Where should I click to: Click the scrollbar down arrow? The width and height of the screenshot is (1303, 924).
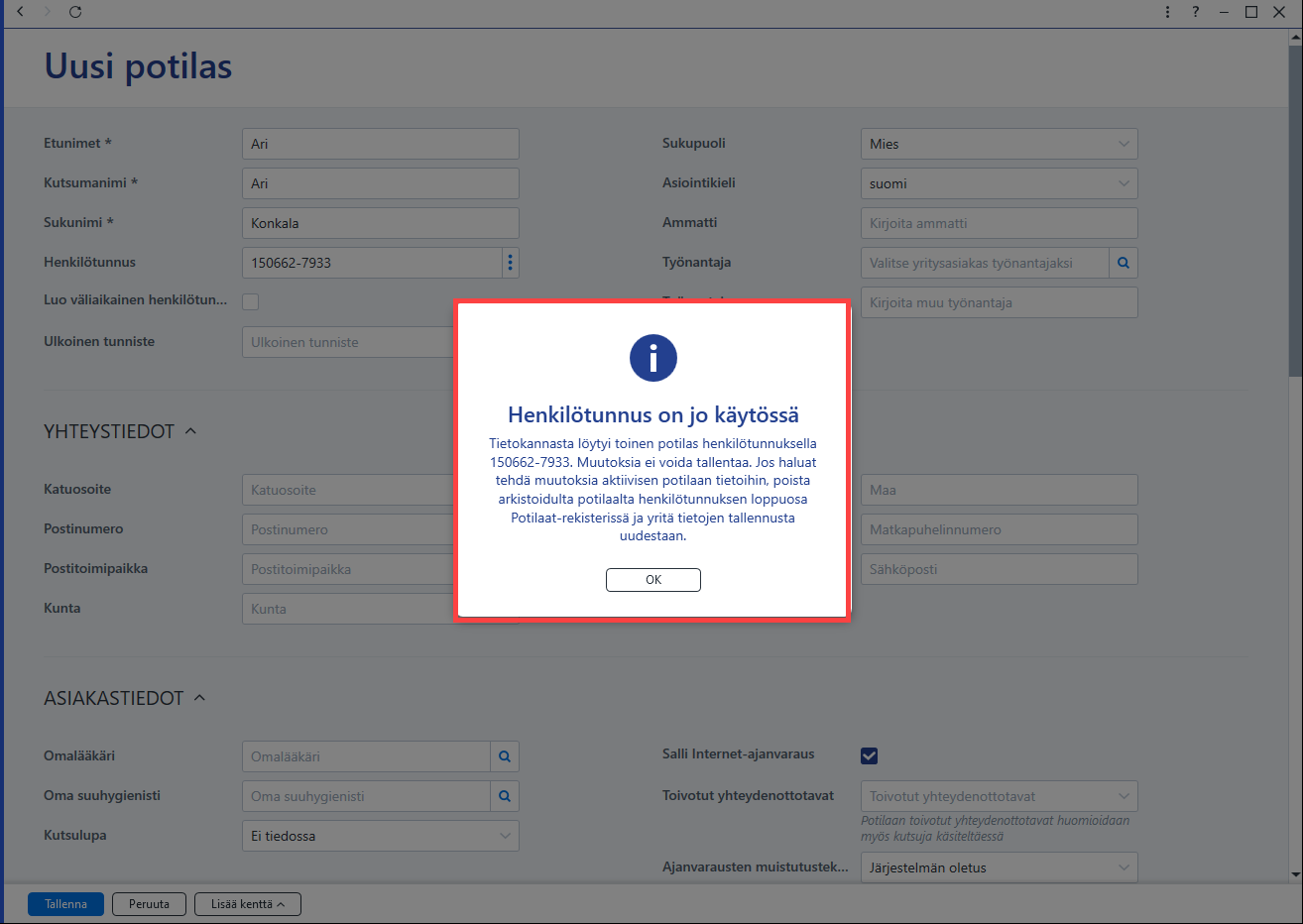tap(1295, 875)
